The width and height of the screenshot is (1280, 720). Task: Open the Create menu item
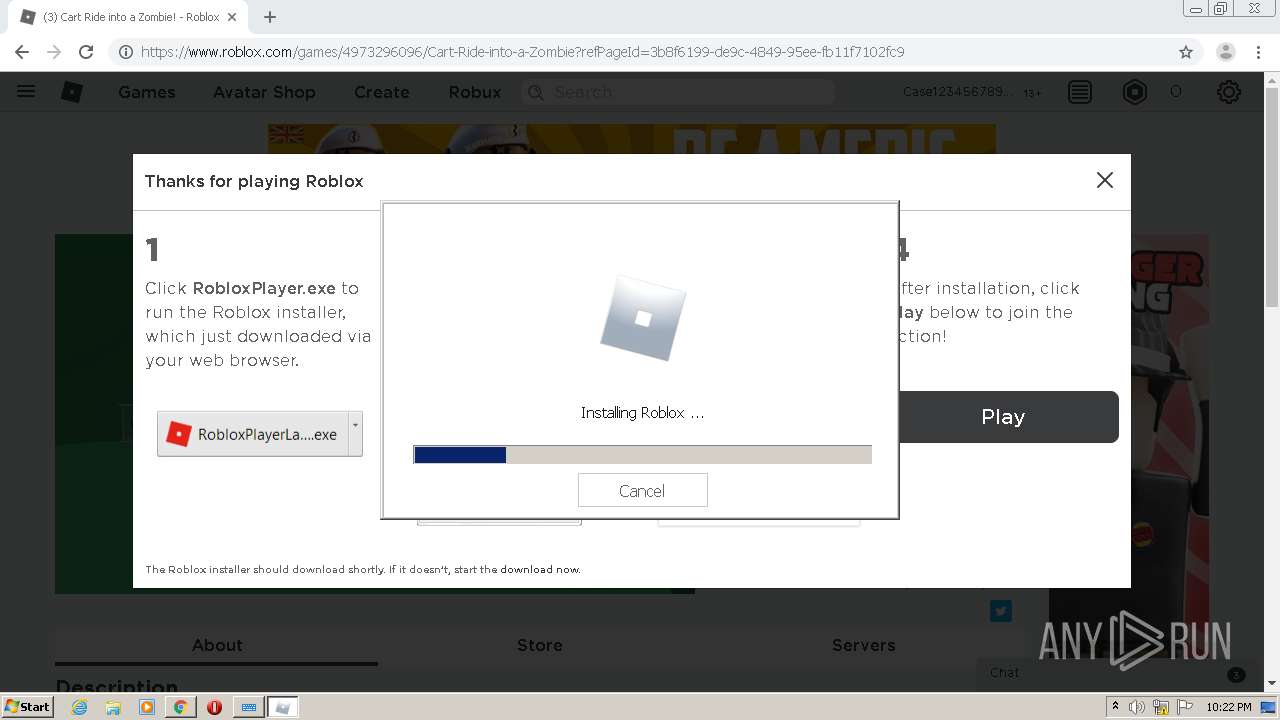(x=382, y=92)
